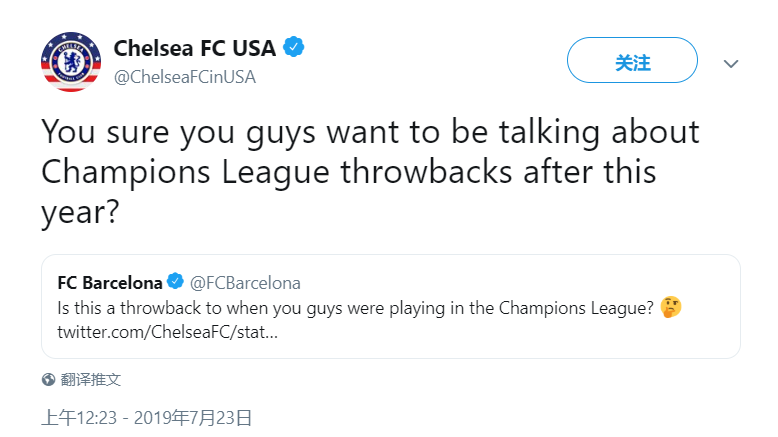This screenshot has height=437, width=778.
Task: Click the 翻译推文 translate tweet text
Action: click(91, 379)
